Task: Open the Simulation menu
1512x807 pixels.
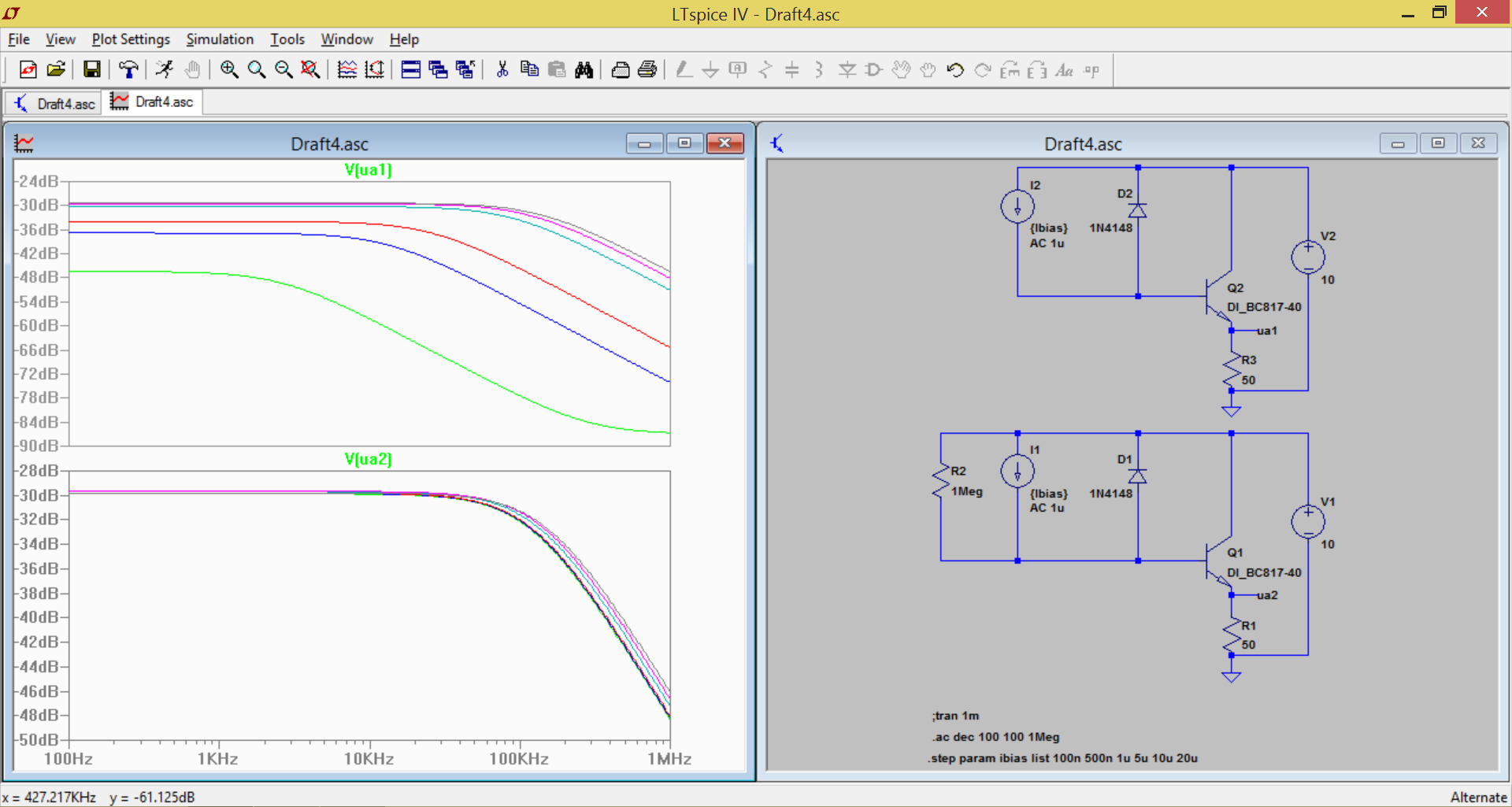Action: [220, 39]
